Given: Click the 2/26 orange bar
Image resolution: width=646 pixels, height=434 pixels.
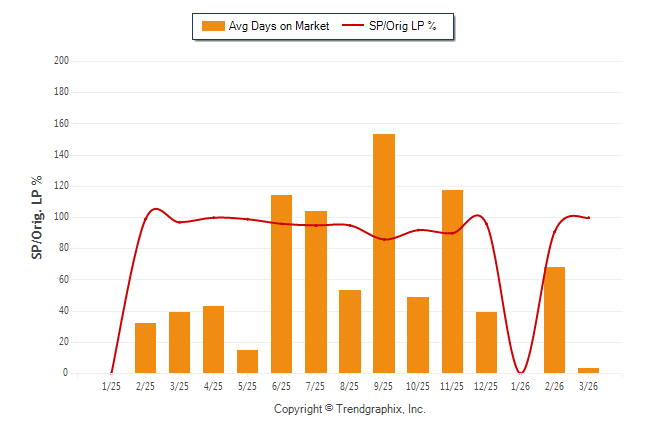Looking at the screenshot, I should (x=554, y=320).
